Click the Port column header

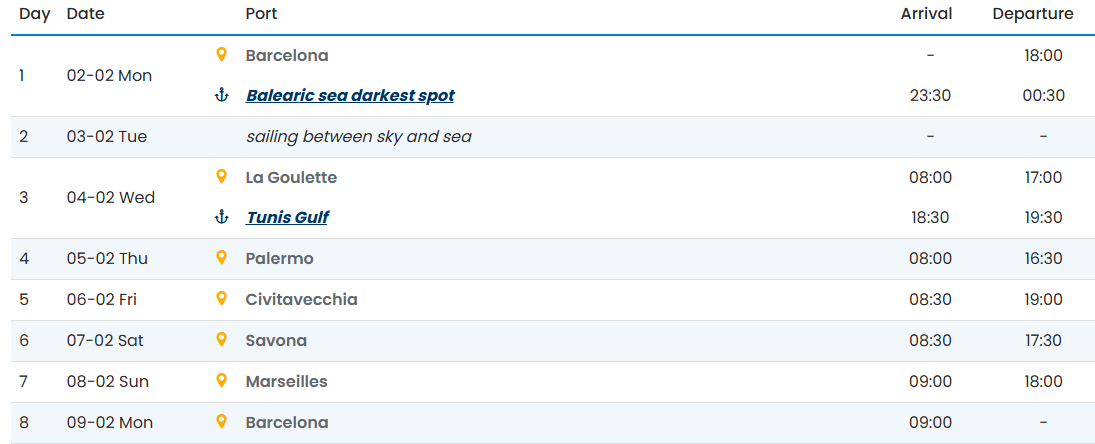[x=261, y=14]
